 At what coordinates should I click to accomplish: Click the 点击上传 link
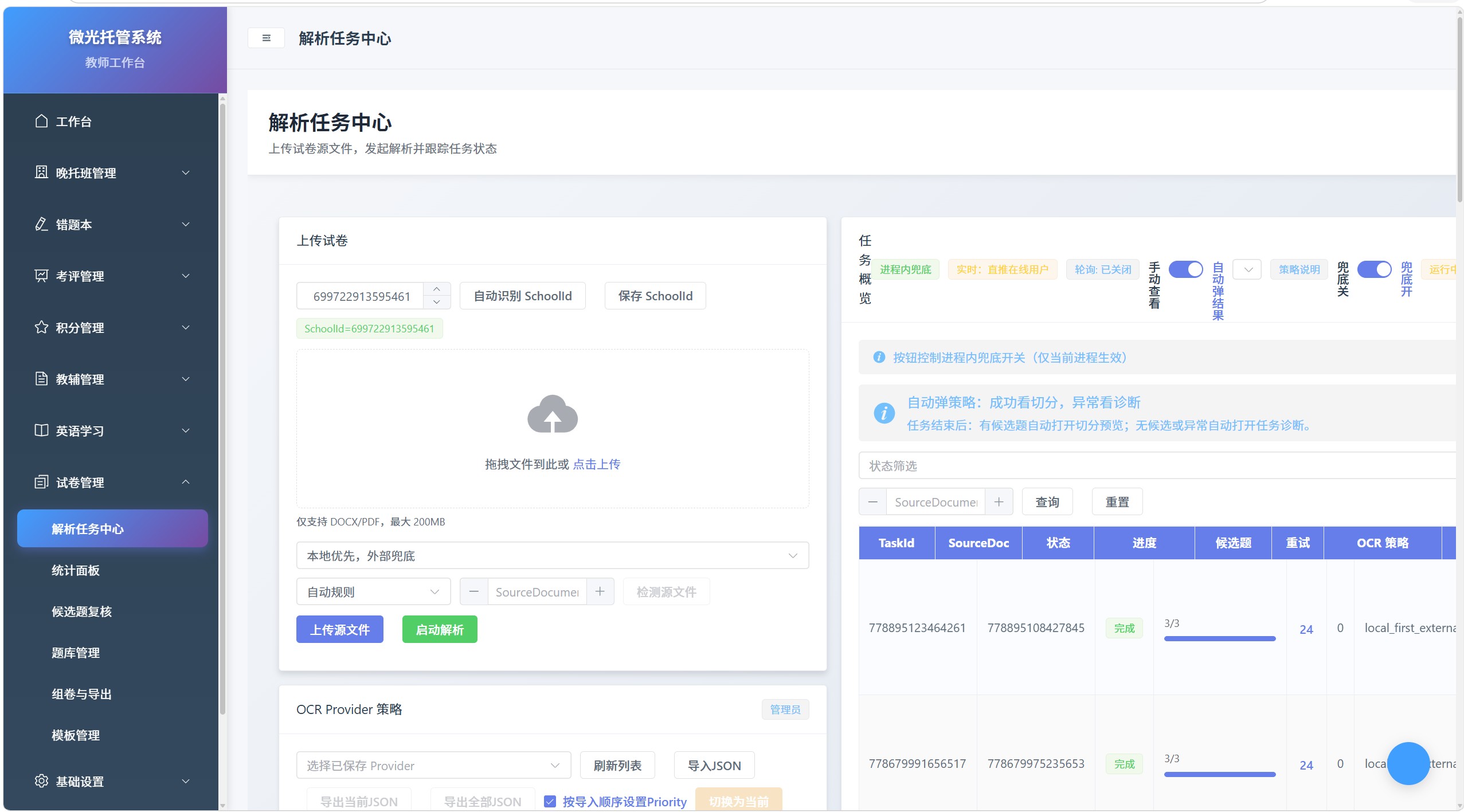[597, 464]
